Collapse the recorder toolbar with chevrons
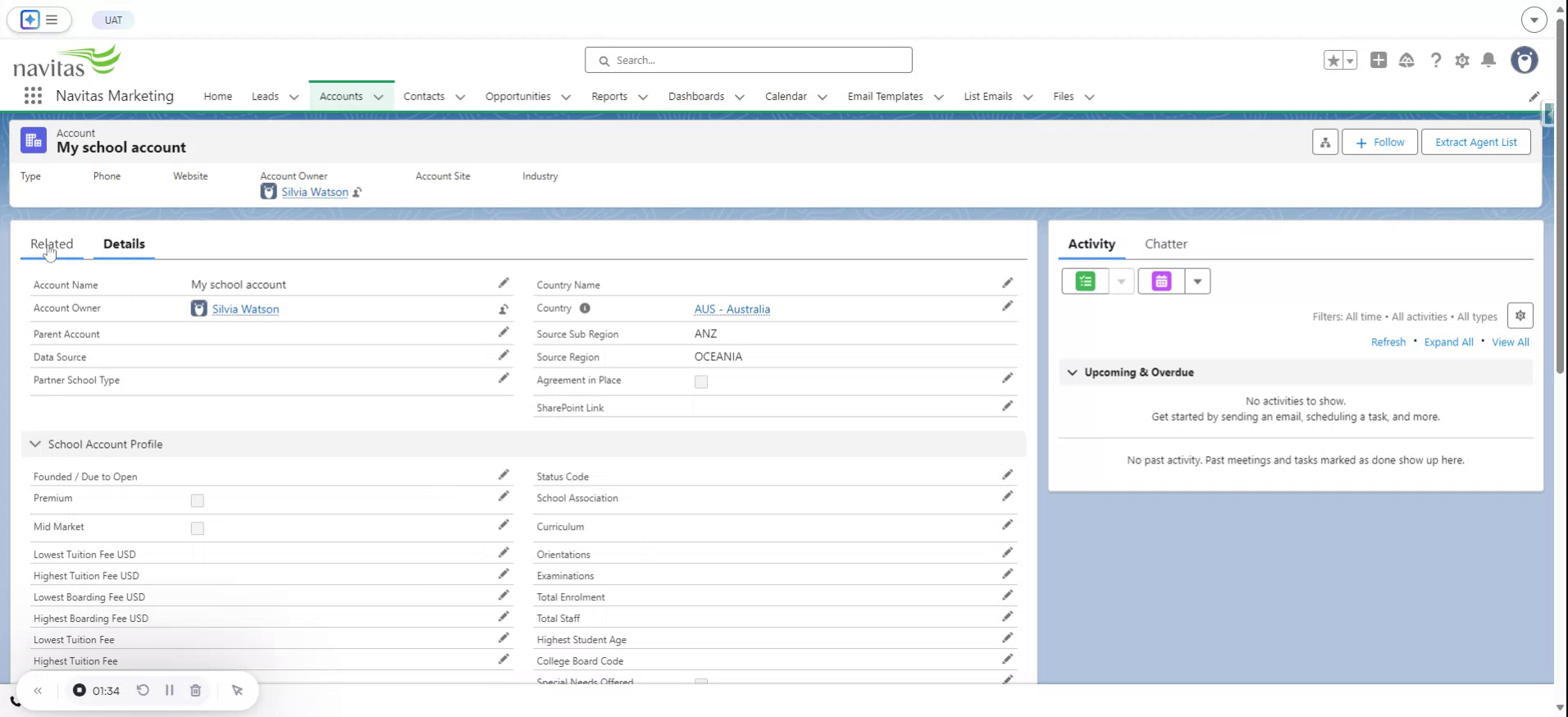Image resolution: width=1568 pixels, height=717 pixels. 38,691
